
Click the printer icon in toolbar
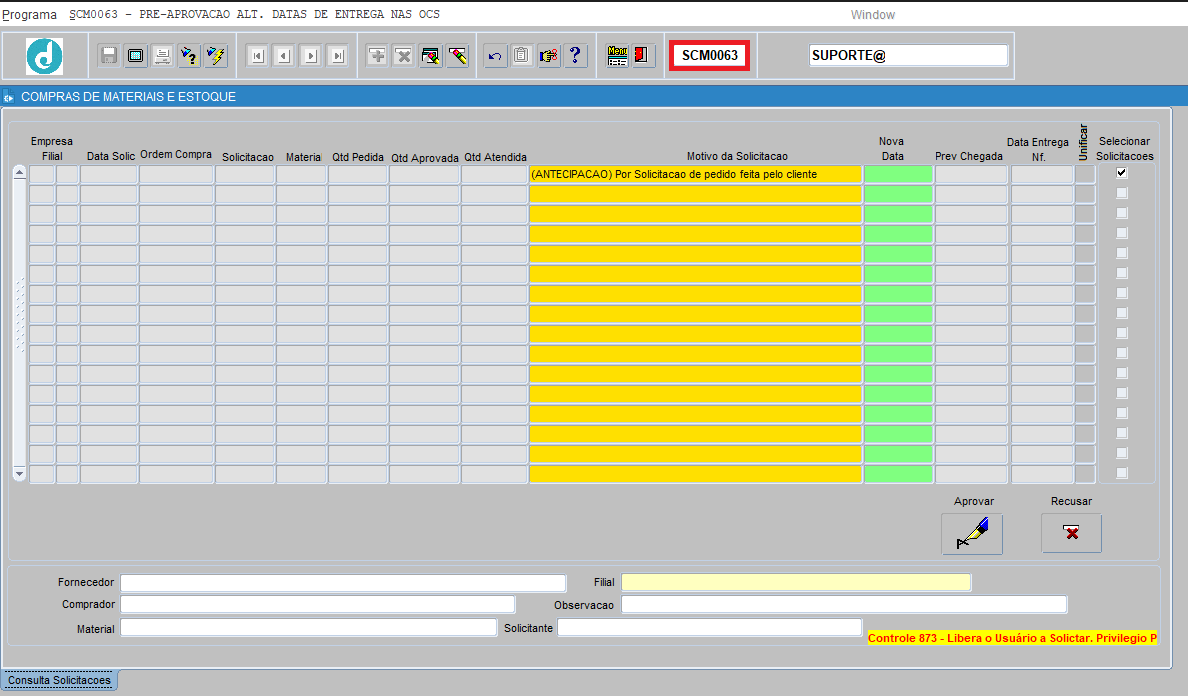pyautogui.click(x=162, y=55)
